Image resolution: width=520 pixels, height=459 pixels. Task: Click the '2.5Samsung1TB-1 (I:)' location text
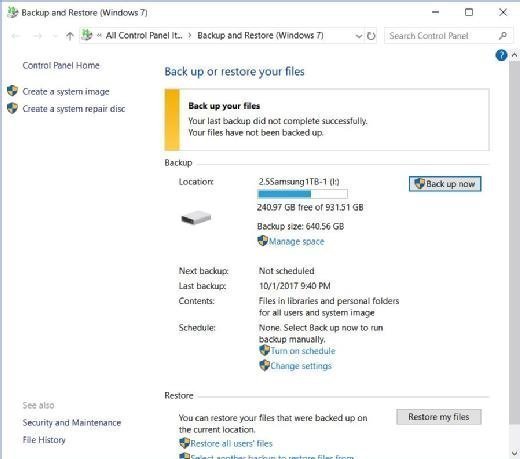click(299, 182)
